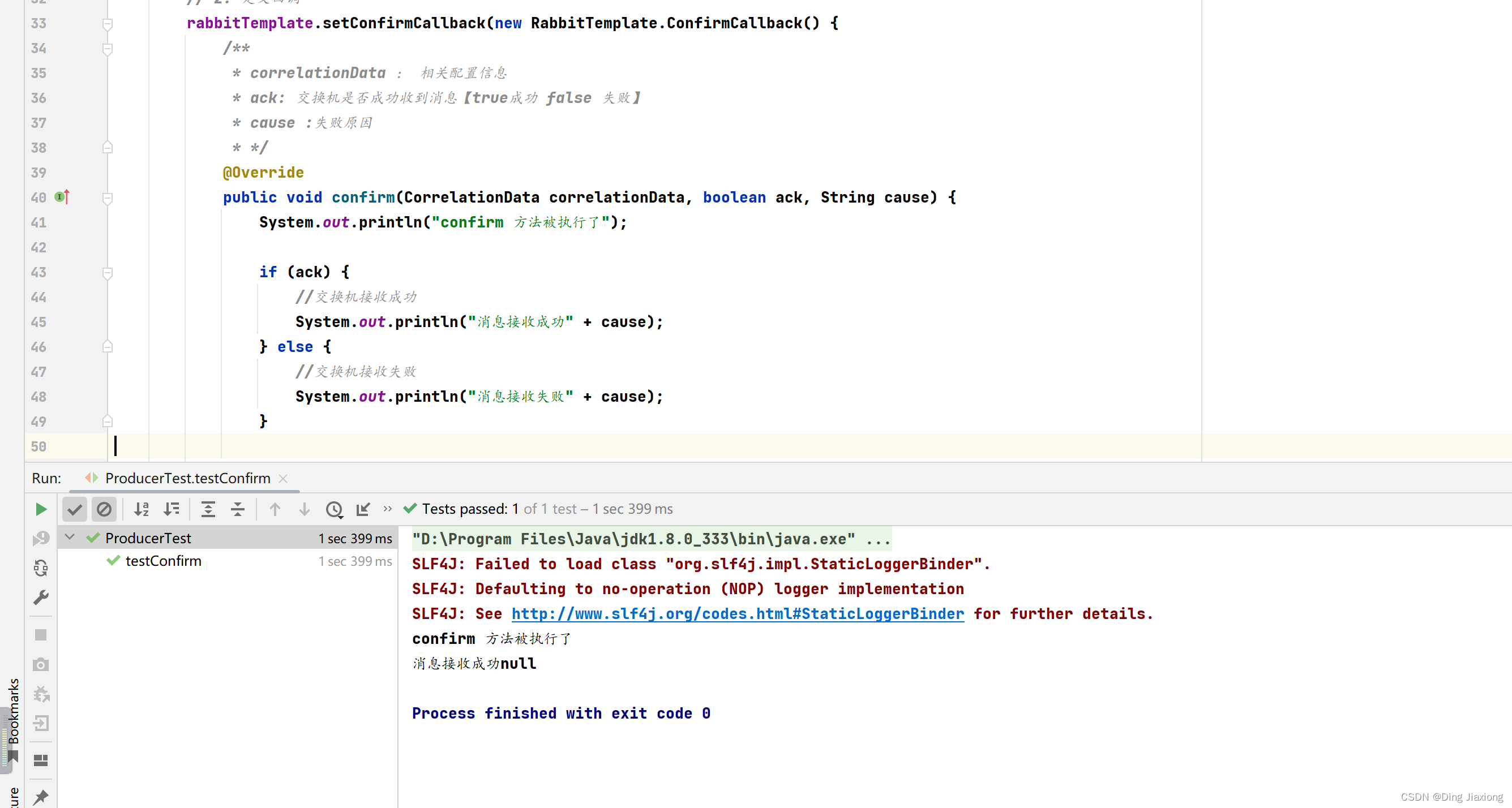The image size is (1512, 808).
Task: Click Rerun Failed Tests icon in sidebar
Action: point(41,538)
